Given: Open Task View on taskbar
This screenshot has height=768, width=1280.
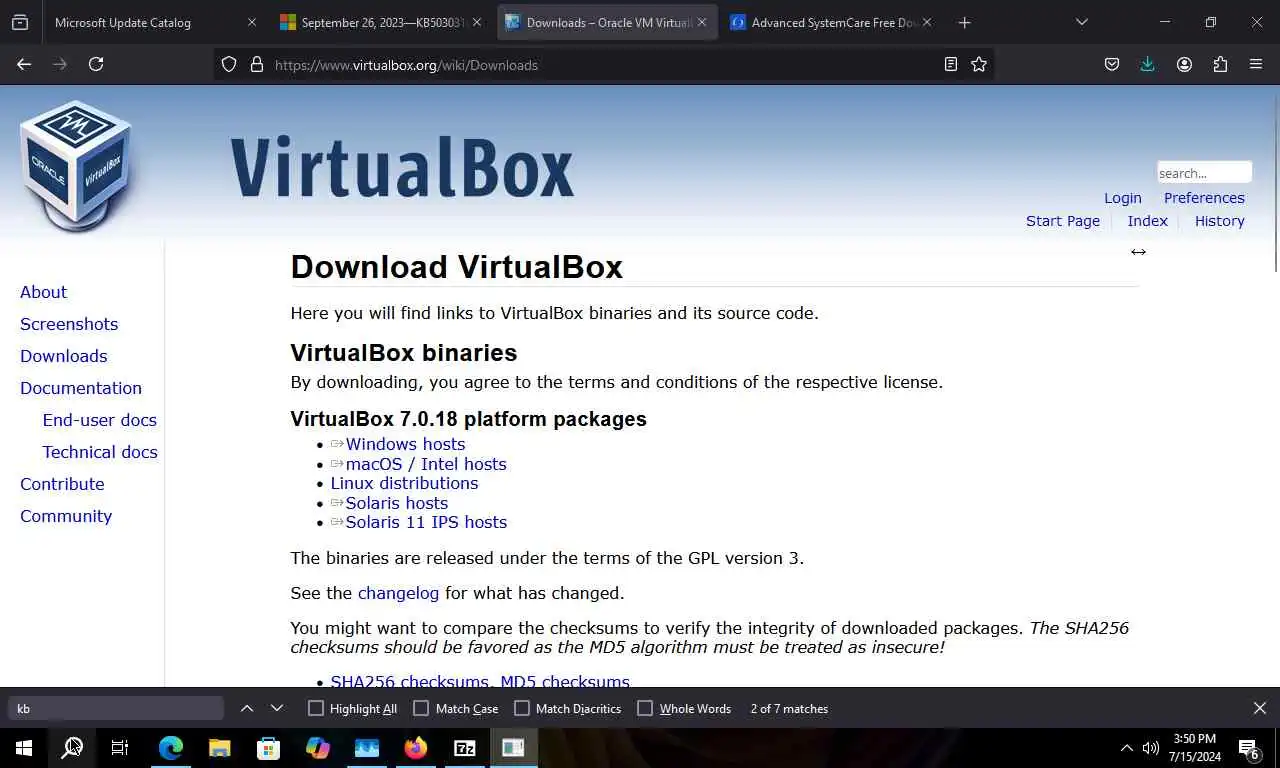Looking at the screenshot, I should click(120, 747).
